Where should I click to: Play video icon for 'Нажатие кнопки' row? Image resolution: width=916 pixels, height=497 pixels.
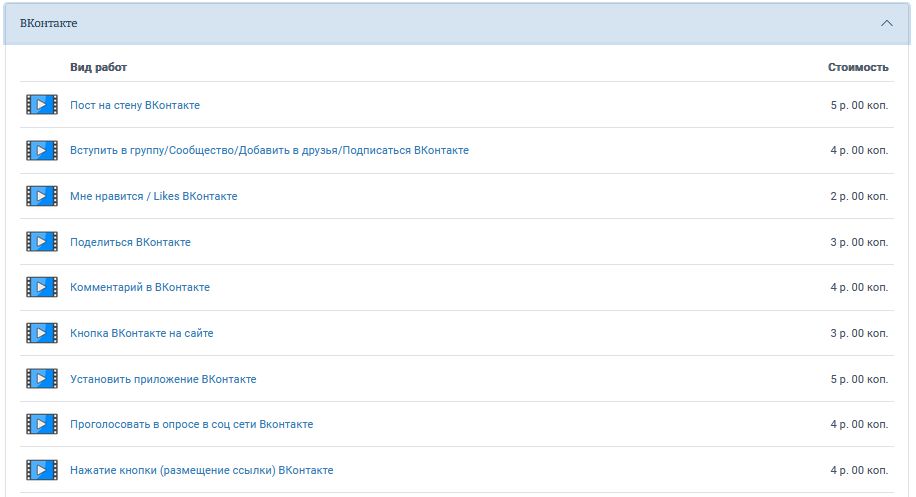[x=41, y=470]
